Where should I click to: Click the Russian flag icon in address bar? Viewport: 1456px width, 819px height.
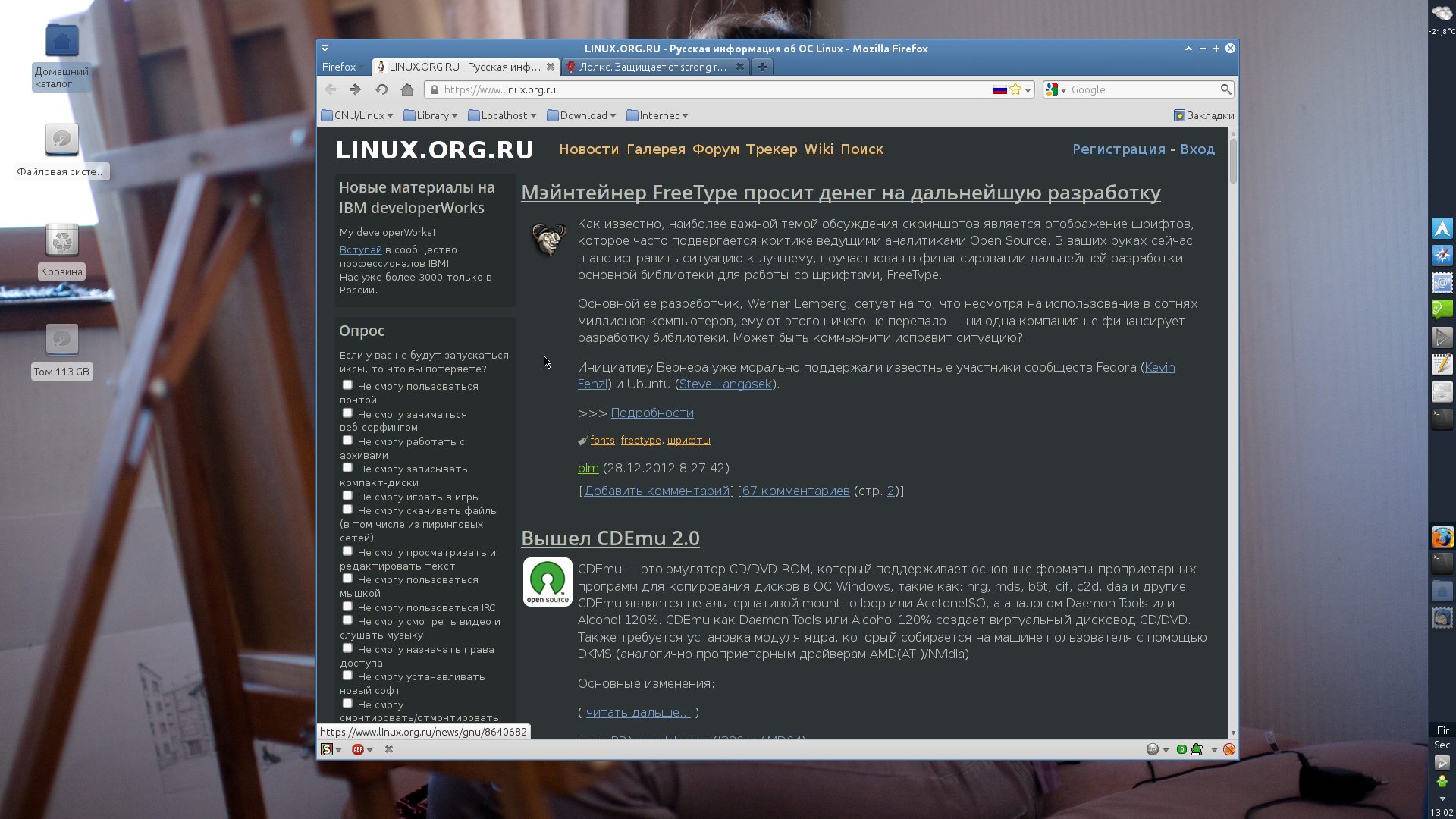point(1000,89)
